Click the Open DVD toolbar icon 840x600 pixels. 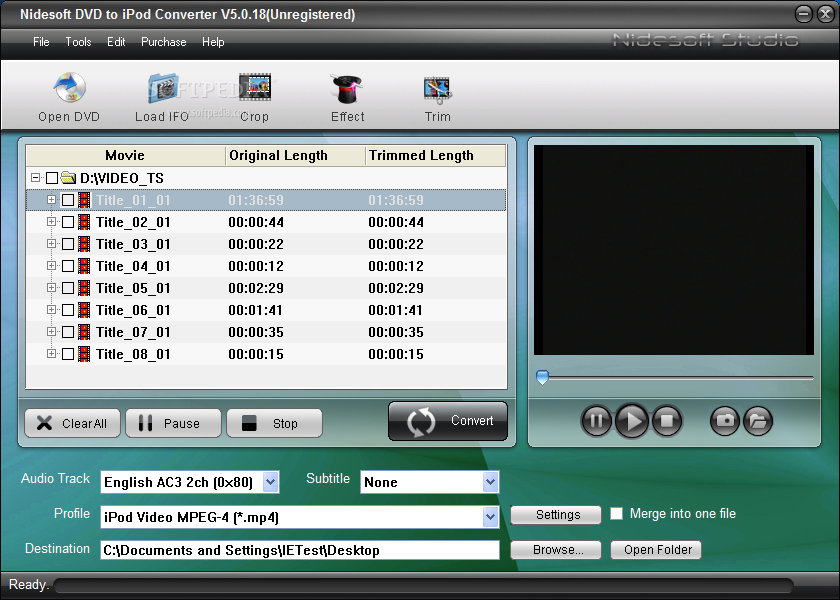(x=69, y=88)
